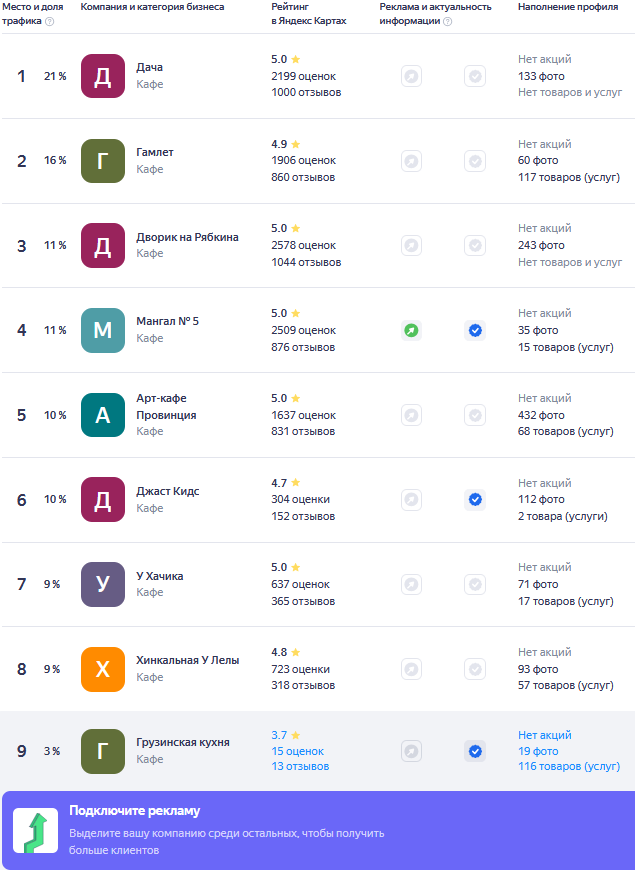Click the advertising icon in Грузинская кухня row

point(411,751)
